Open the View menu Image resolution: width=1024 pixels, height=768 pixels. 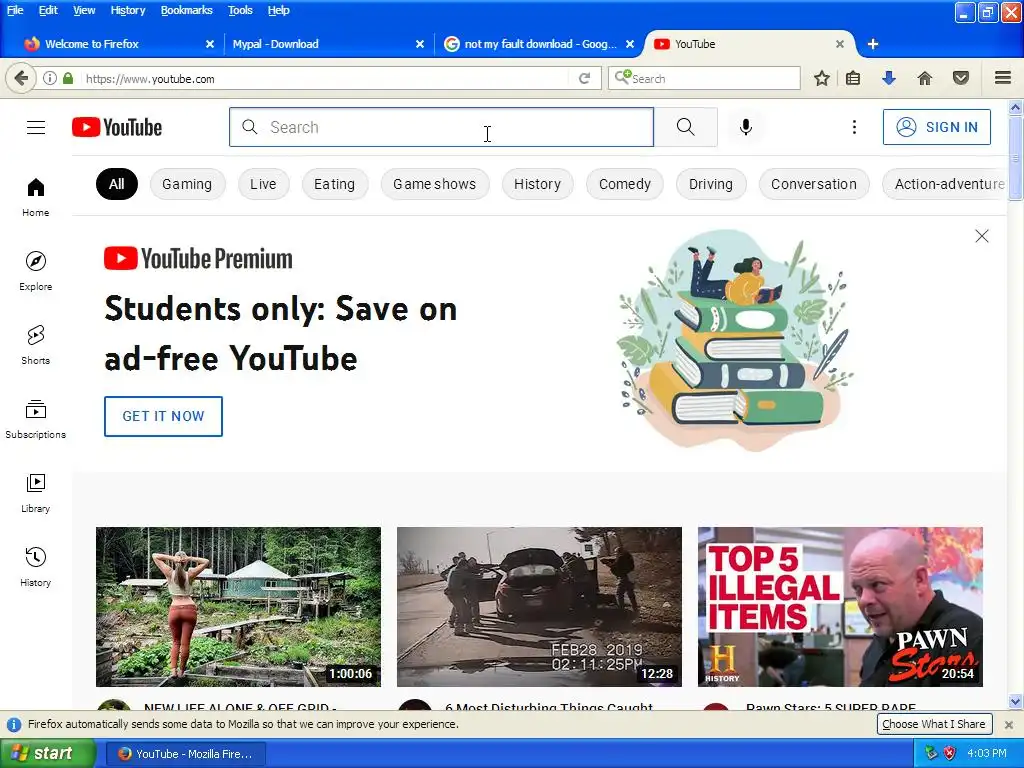(x=84, y=10)
